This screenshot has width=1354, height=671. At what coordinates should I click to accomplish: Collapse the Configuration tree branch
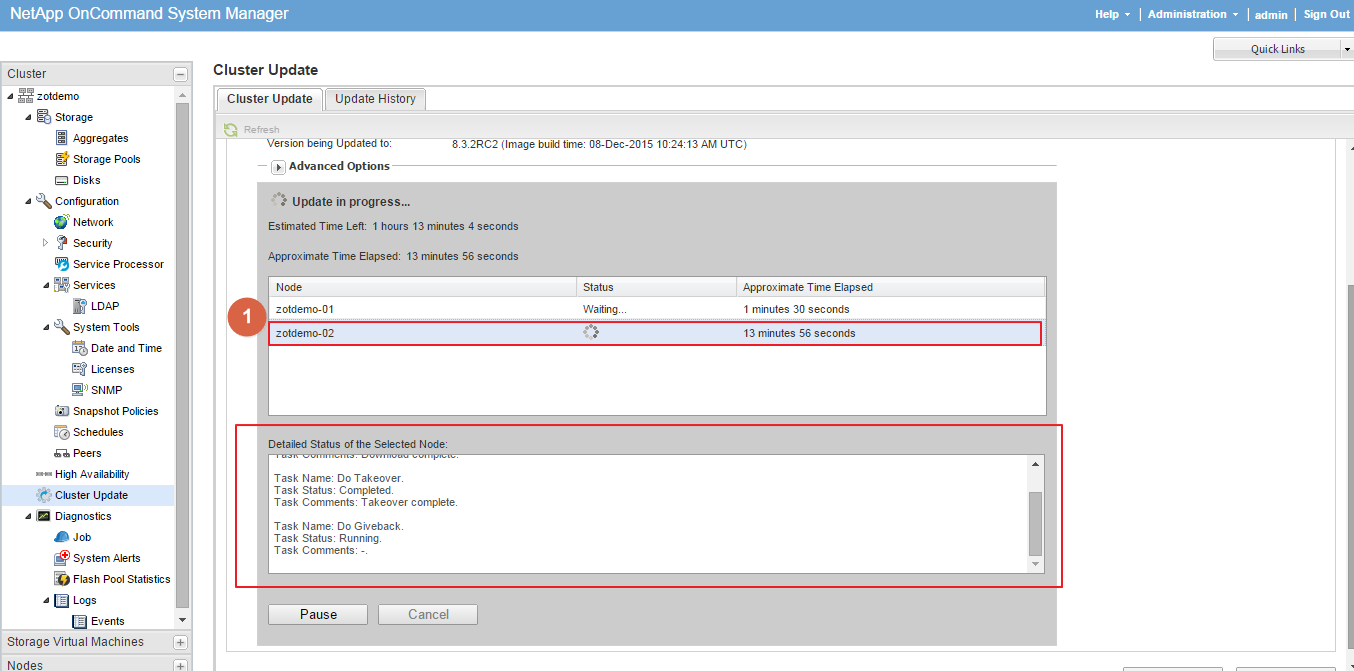click(x=29, y=201)
